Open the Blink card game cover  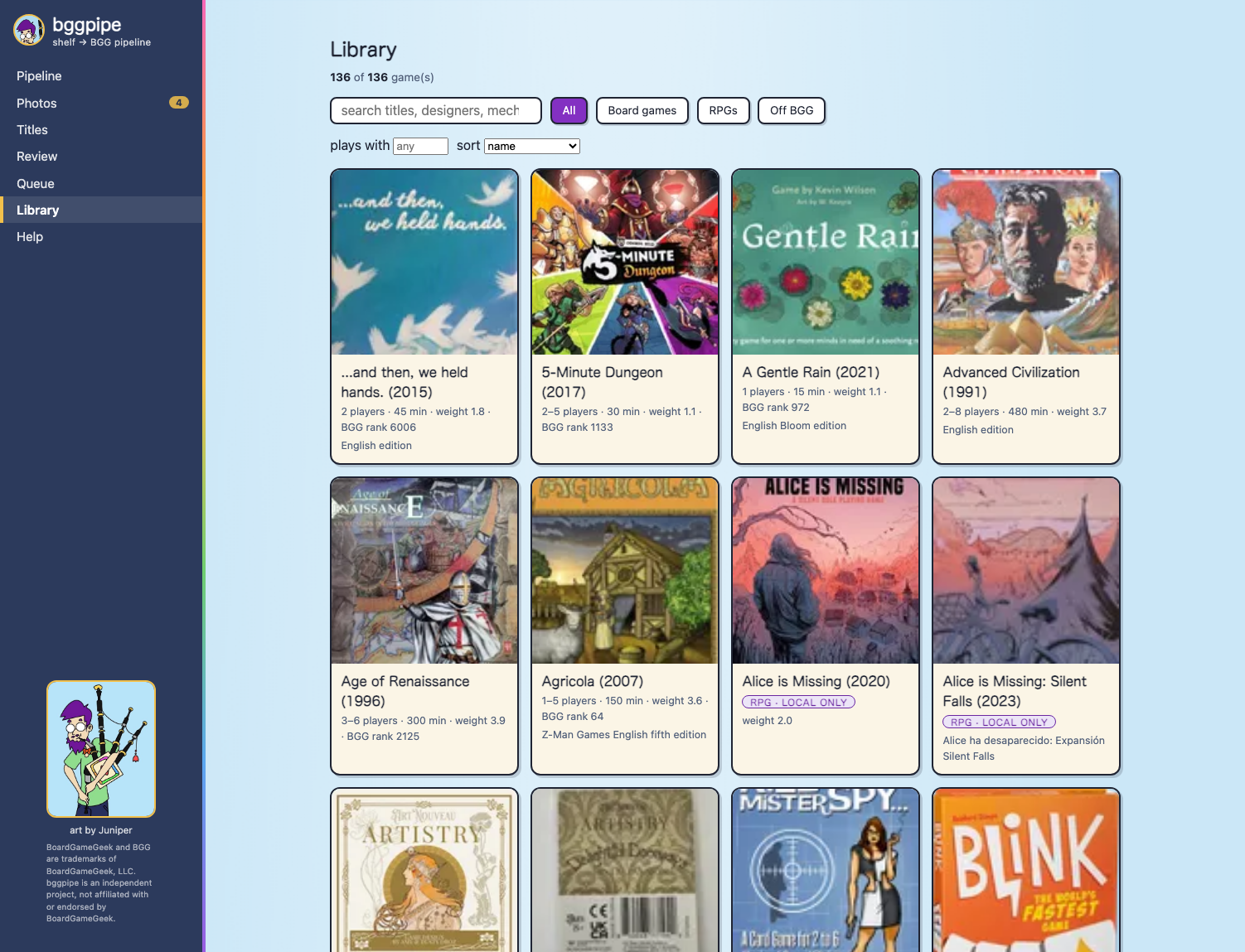(x=1026, y=870)
